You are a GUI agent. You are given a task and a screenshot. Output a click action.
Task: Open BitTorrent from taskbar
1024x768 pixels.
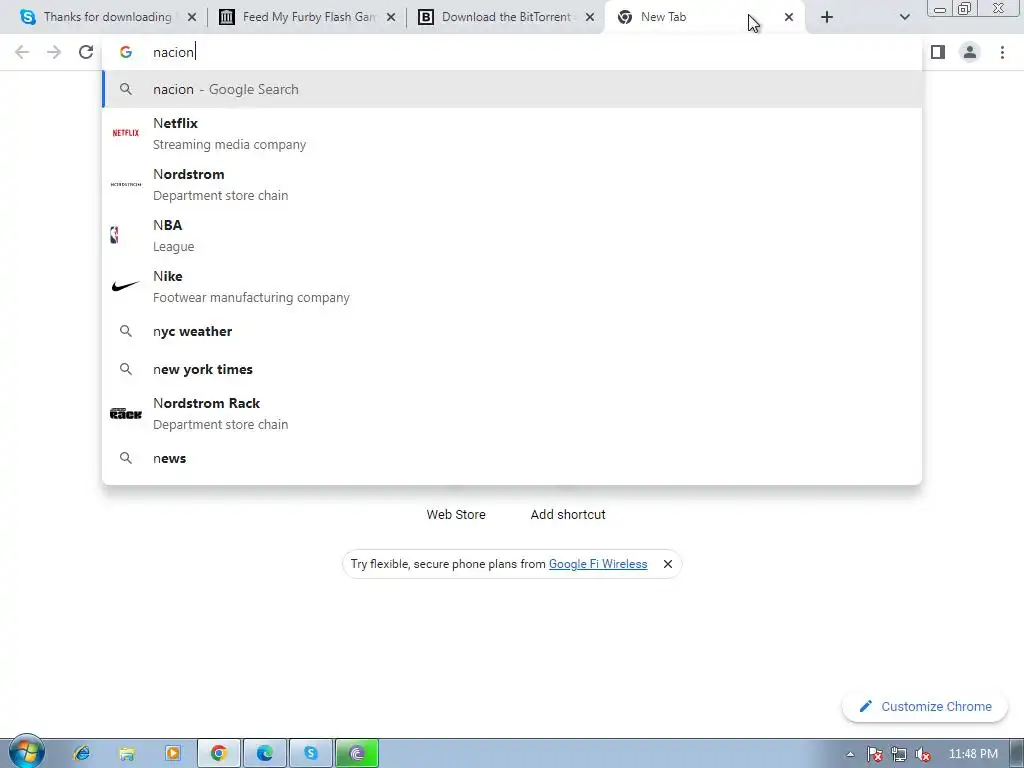[357, 754]
